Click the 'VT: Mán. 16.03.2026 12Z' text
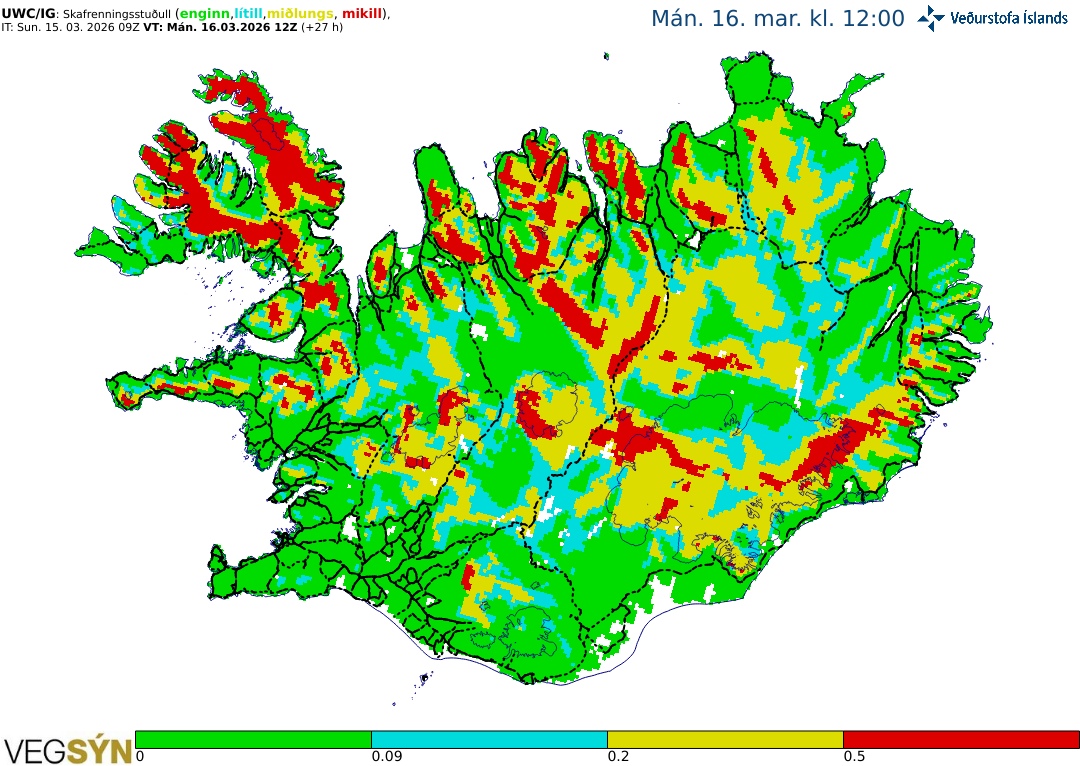Screen dimensions: 1080x766 pos(220,28)
